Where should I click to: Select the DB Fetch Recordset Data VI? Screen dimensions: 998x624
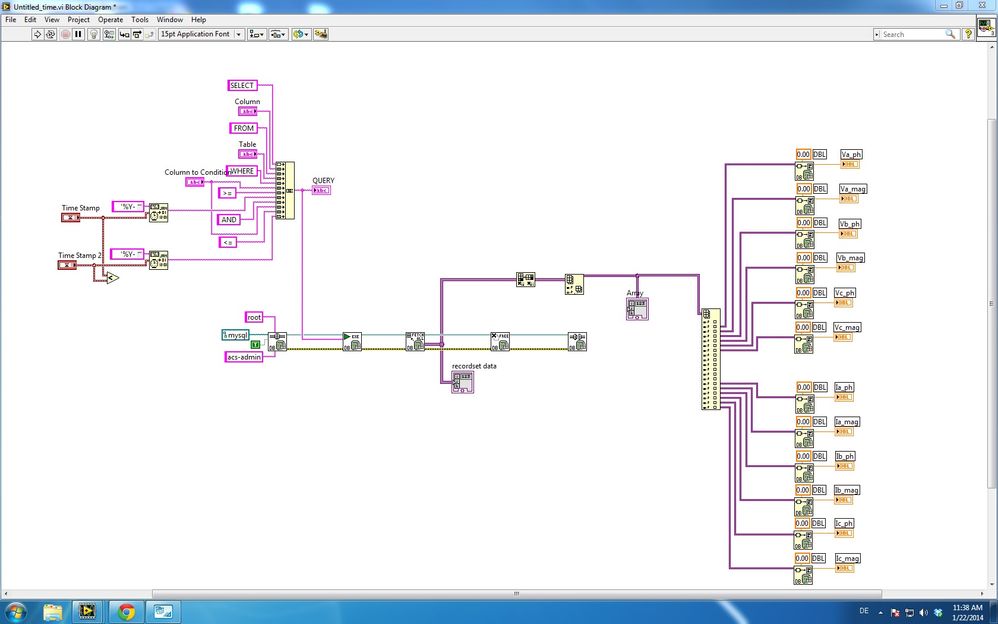point(415,341)
